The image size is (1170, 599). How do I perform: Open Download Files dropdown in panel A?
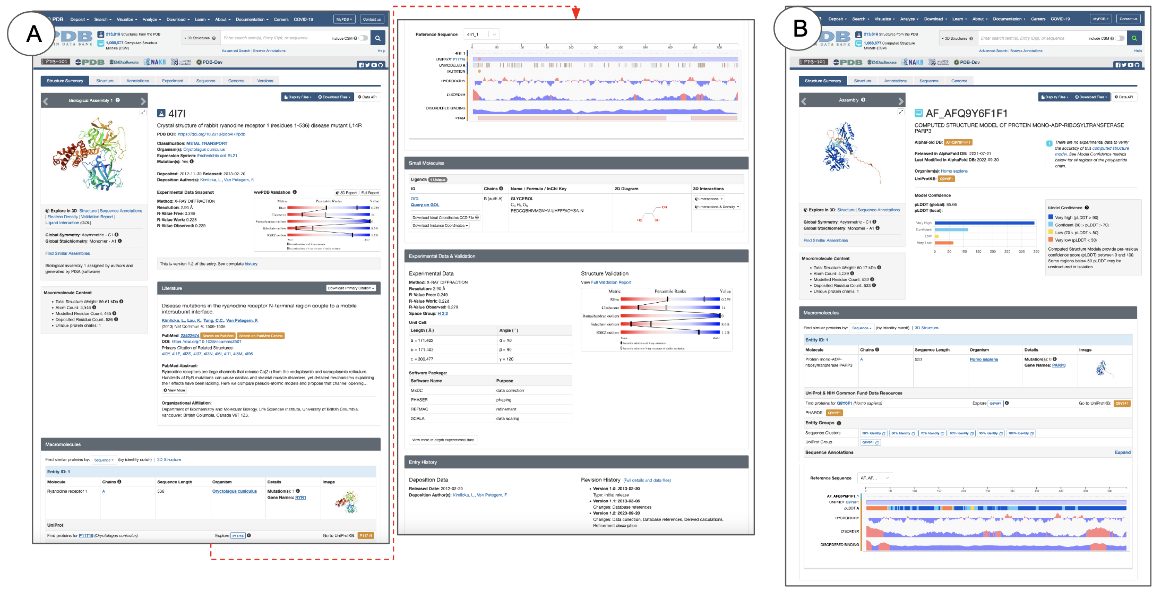[x=334, y=97]
